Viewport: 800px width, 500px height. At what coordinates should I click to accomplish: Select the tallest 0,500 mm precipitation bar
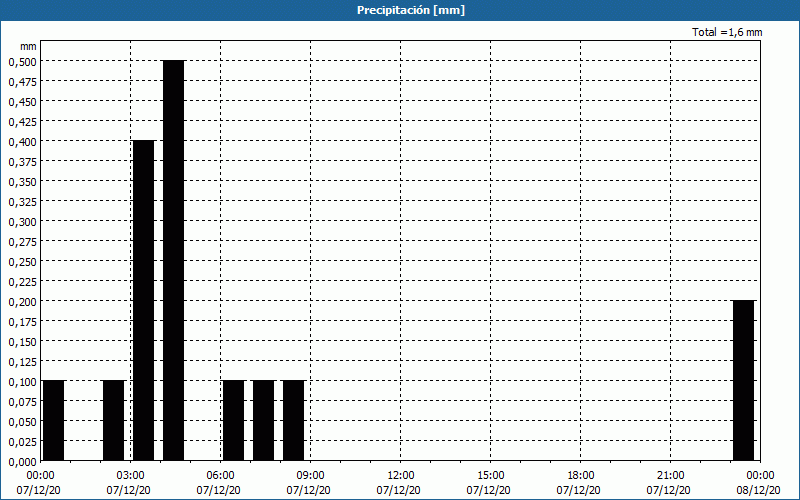[173, 260]
